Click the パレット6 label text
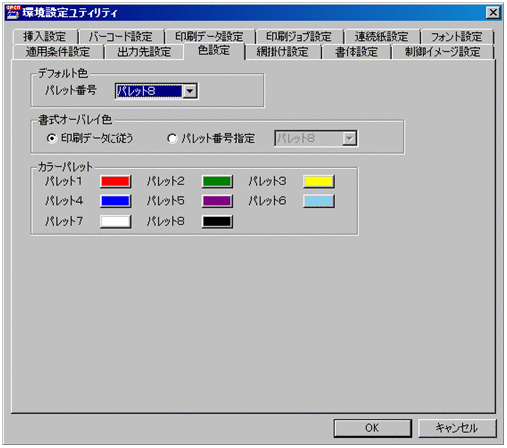This screenshot has width=507, height=448. click(267, 201)
